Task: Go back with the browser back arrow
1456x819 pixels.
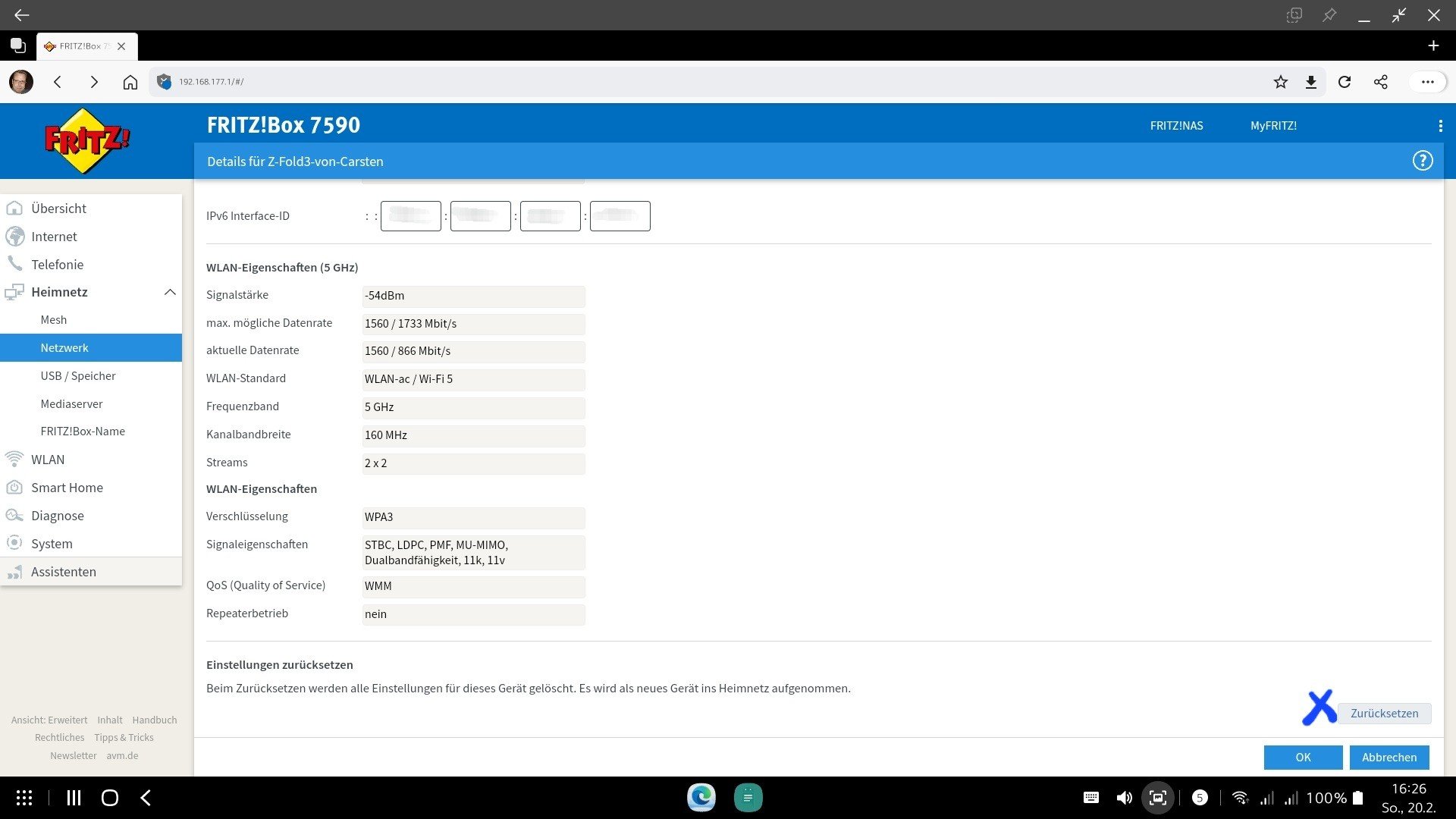Action: point(58,82)
